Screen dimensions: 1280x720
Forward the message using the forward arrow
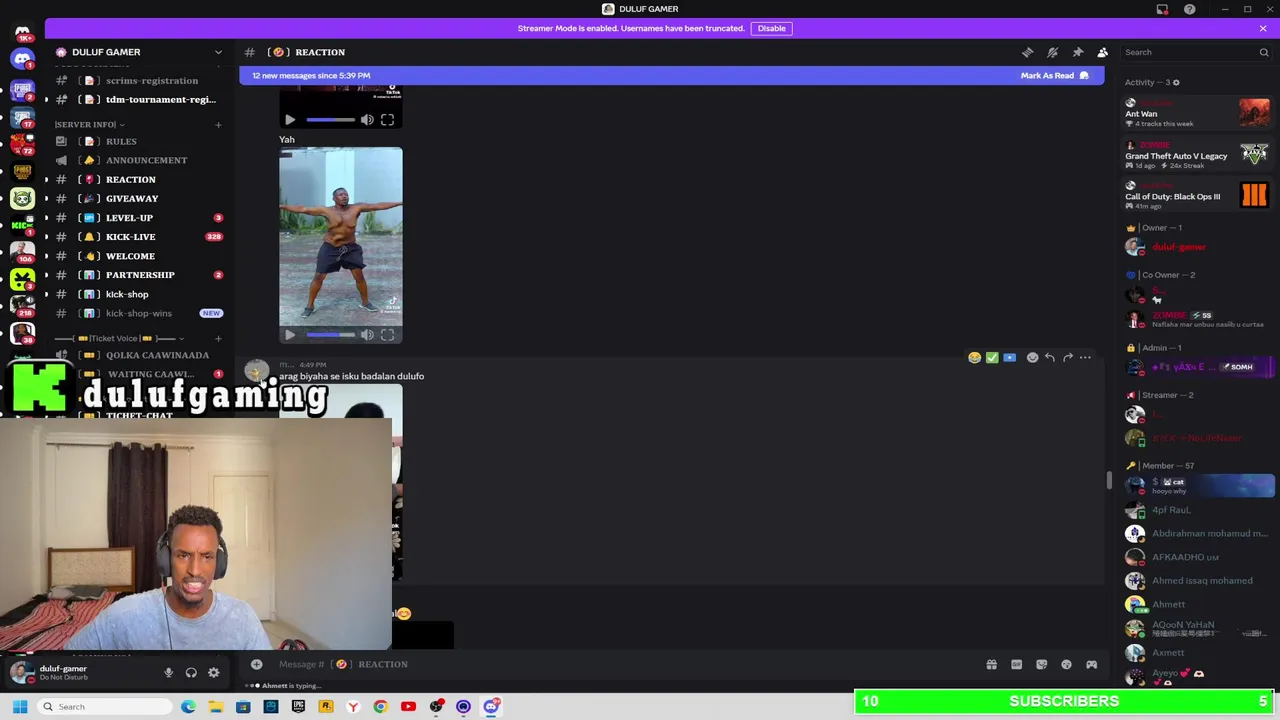[x=1067, y=357]
